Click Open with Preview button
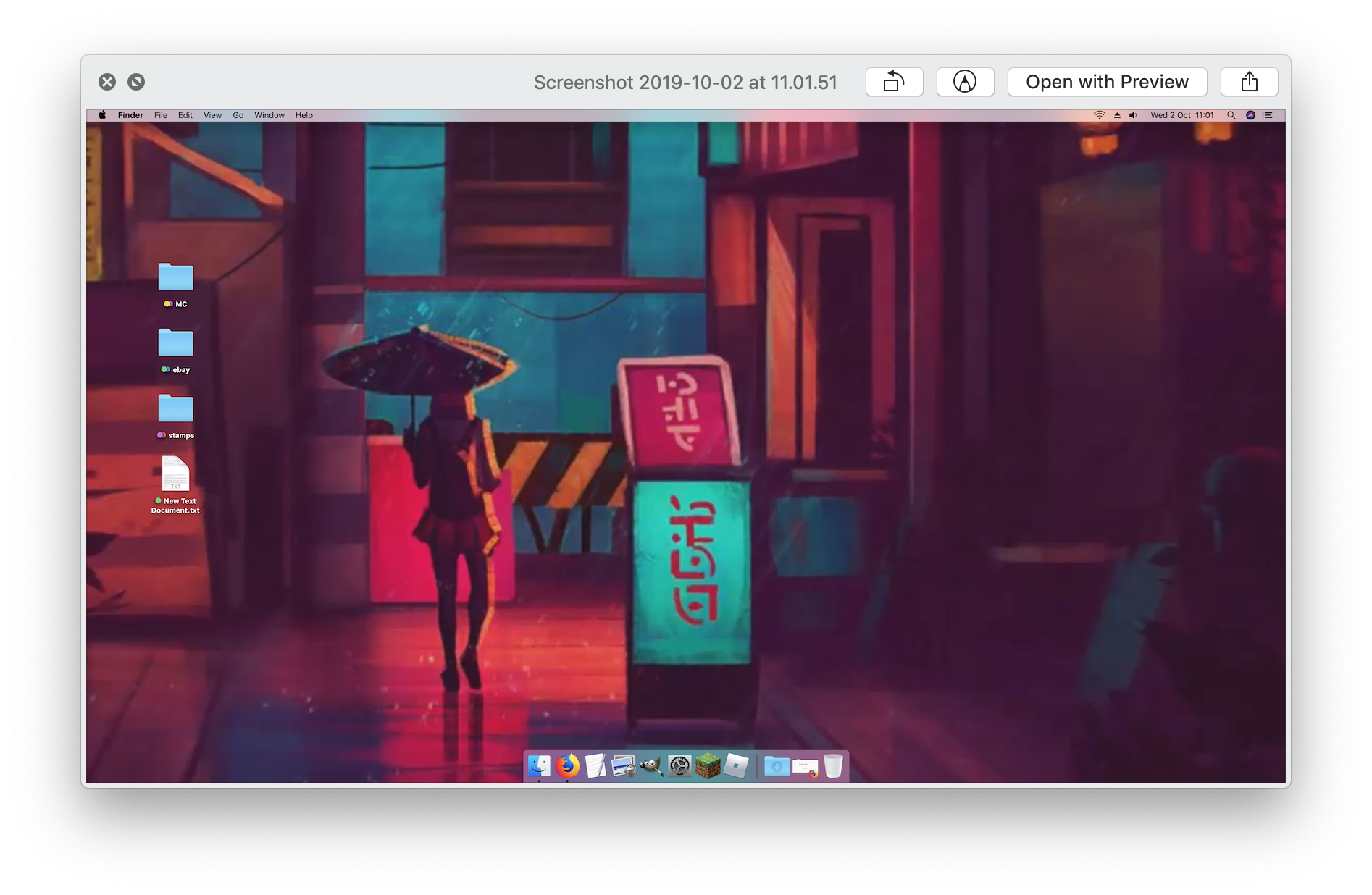1372x895 pixels. (x=1107, y=82)
